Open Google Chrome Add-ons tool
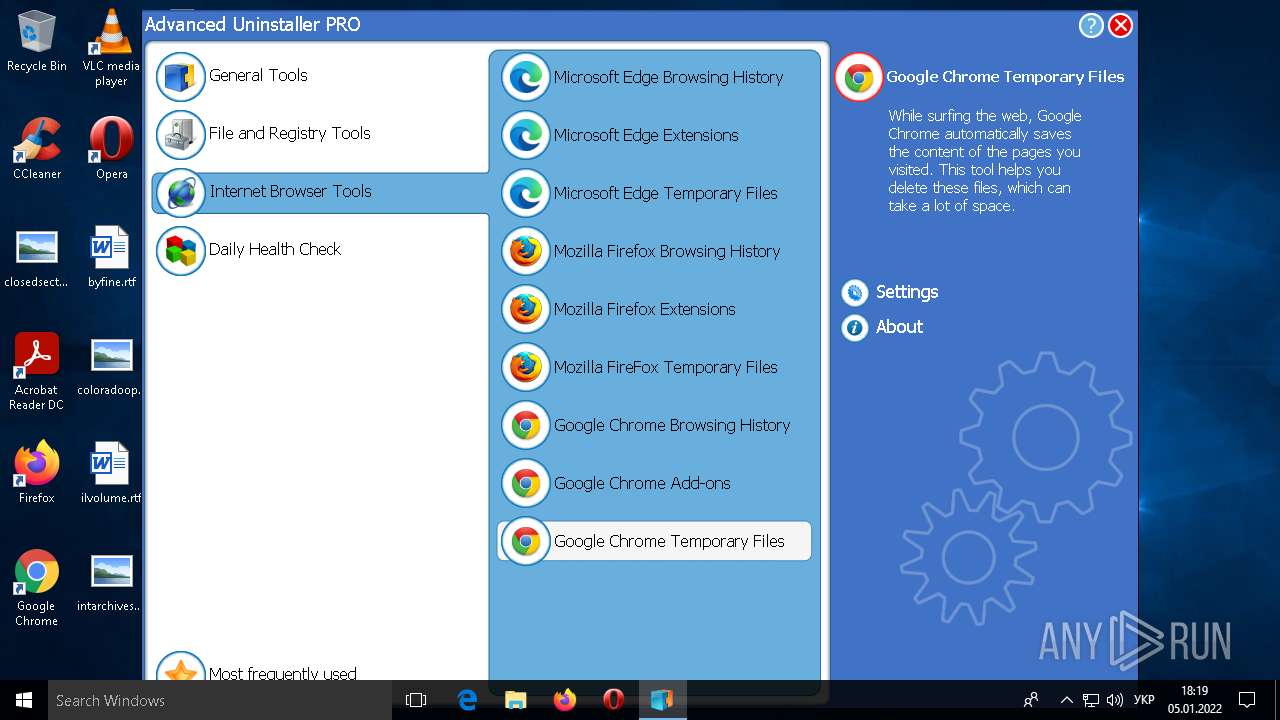This screenshot has width=1280, height=720. (x=642, y=483)
